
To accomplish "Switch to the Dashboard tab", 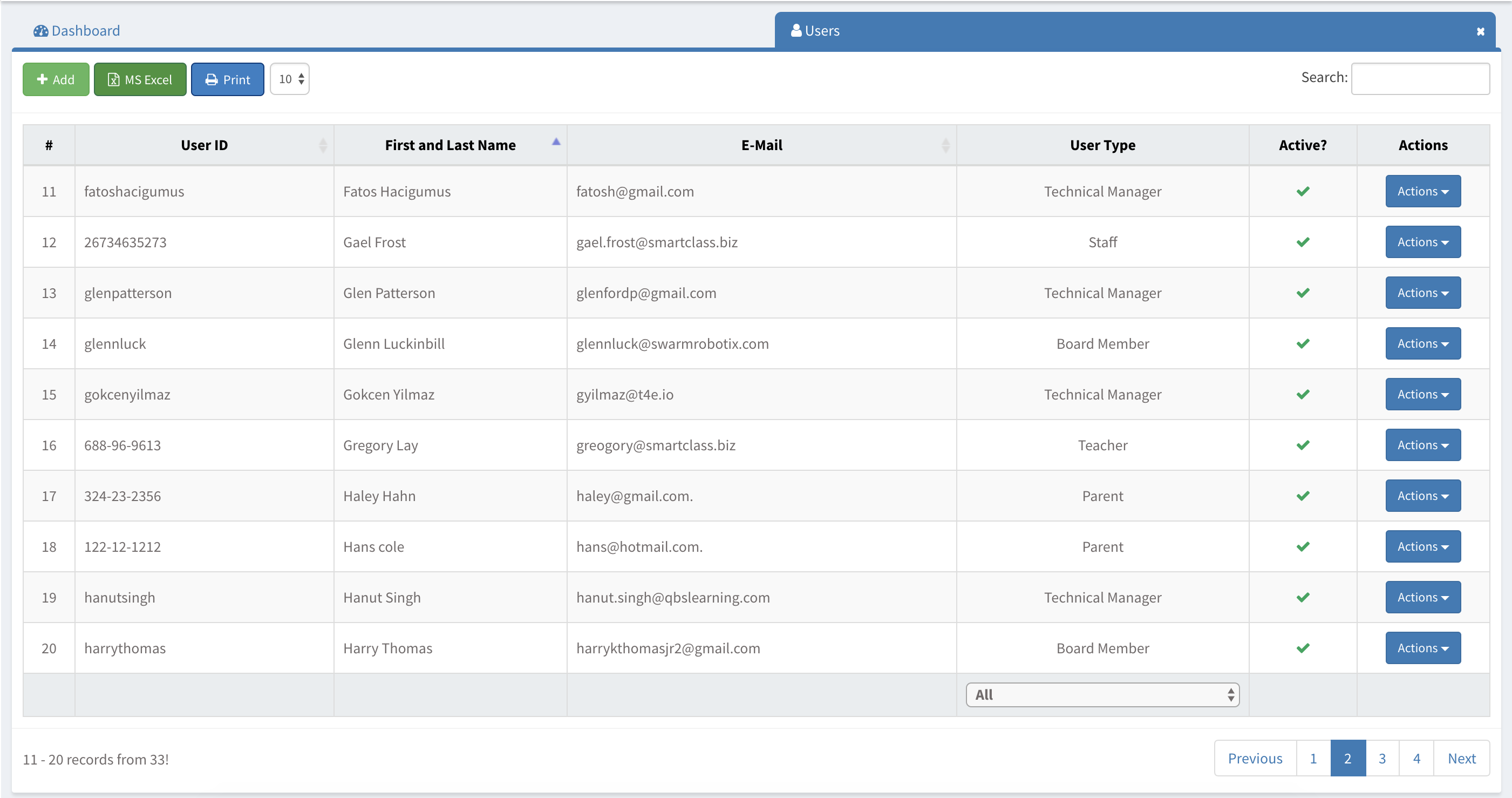I will (x=85, y=31).
